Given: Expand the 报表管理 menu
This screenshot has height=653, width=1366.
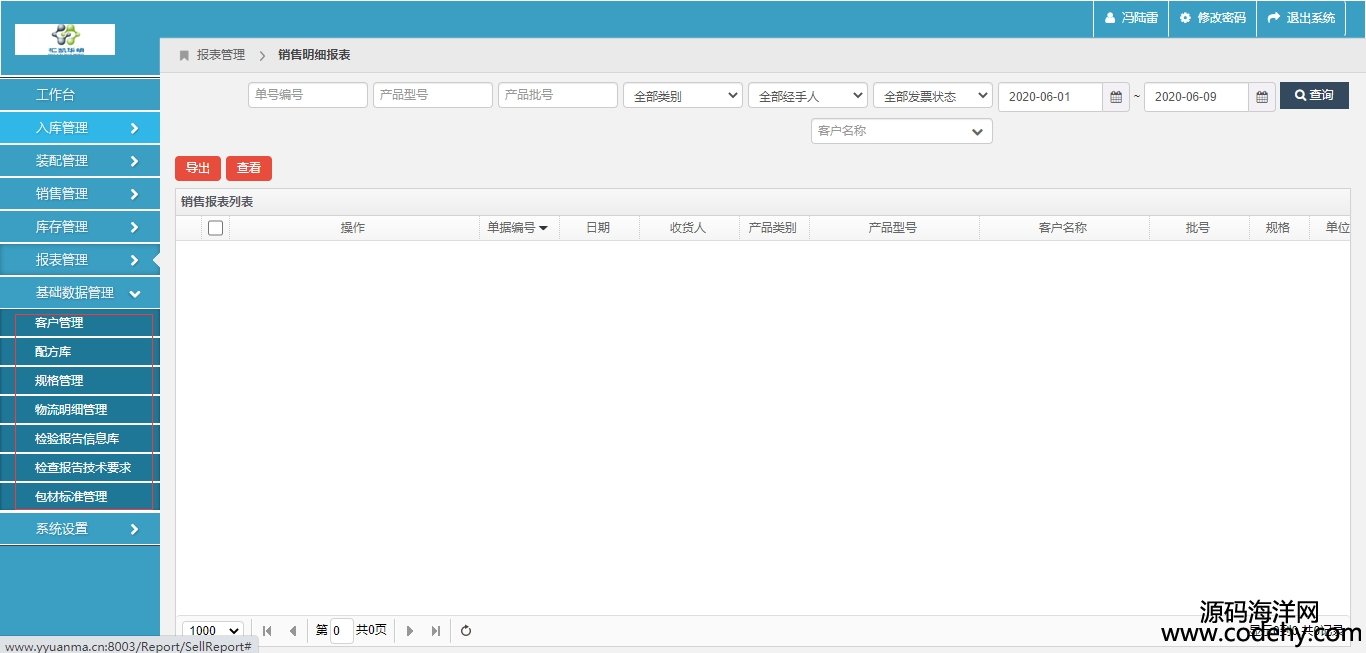Looking at the screenshot, I should 80,260.
